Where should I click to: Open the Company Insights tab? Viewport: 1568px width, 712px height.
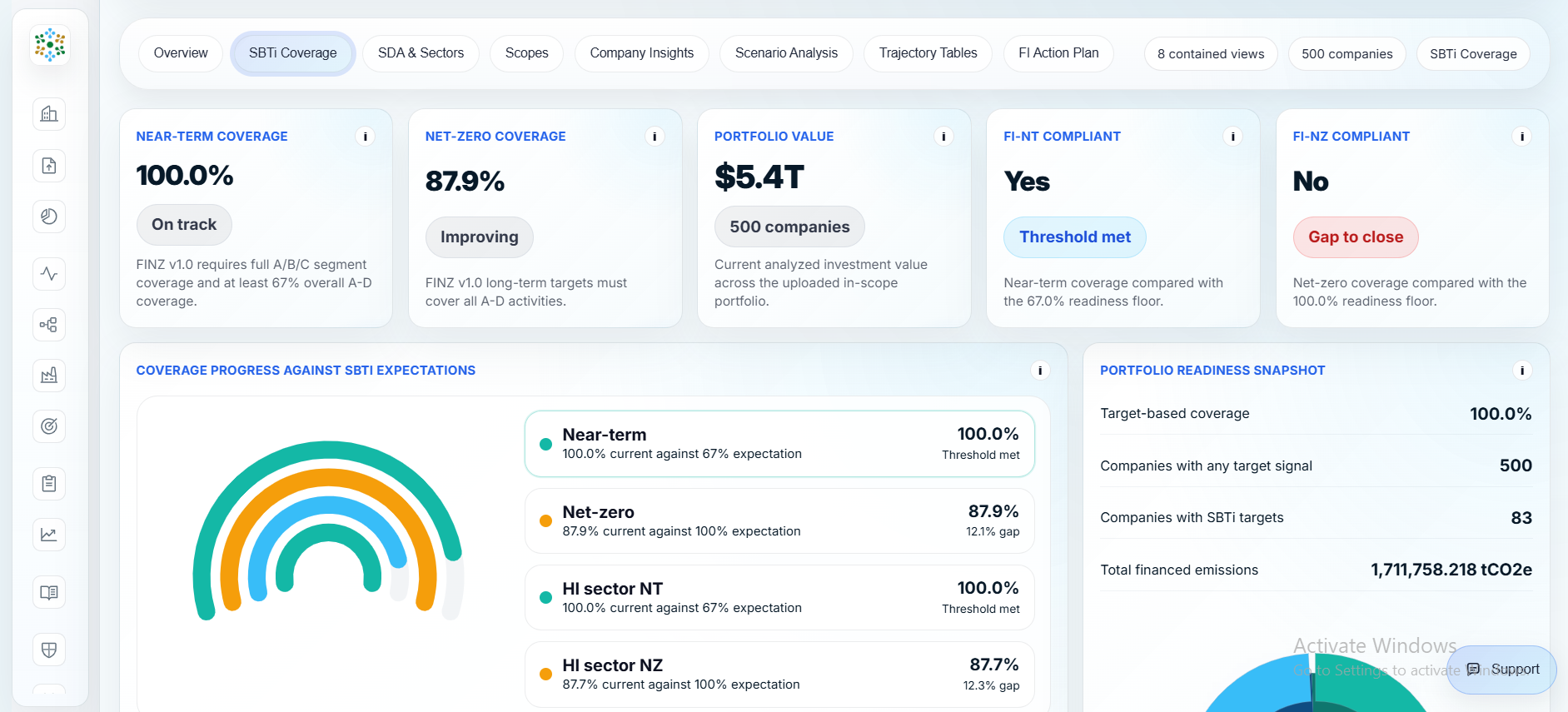click(642, 53)
